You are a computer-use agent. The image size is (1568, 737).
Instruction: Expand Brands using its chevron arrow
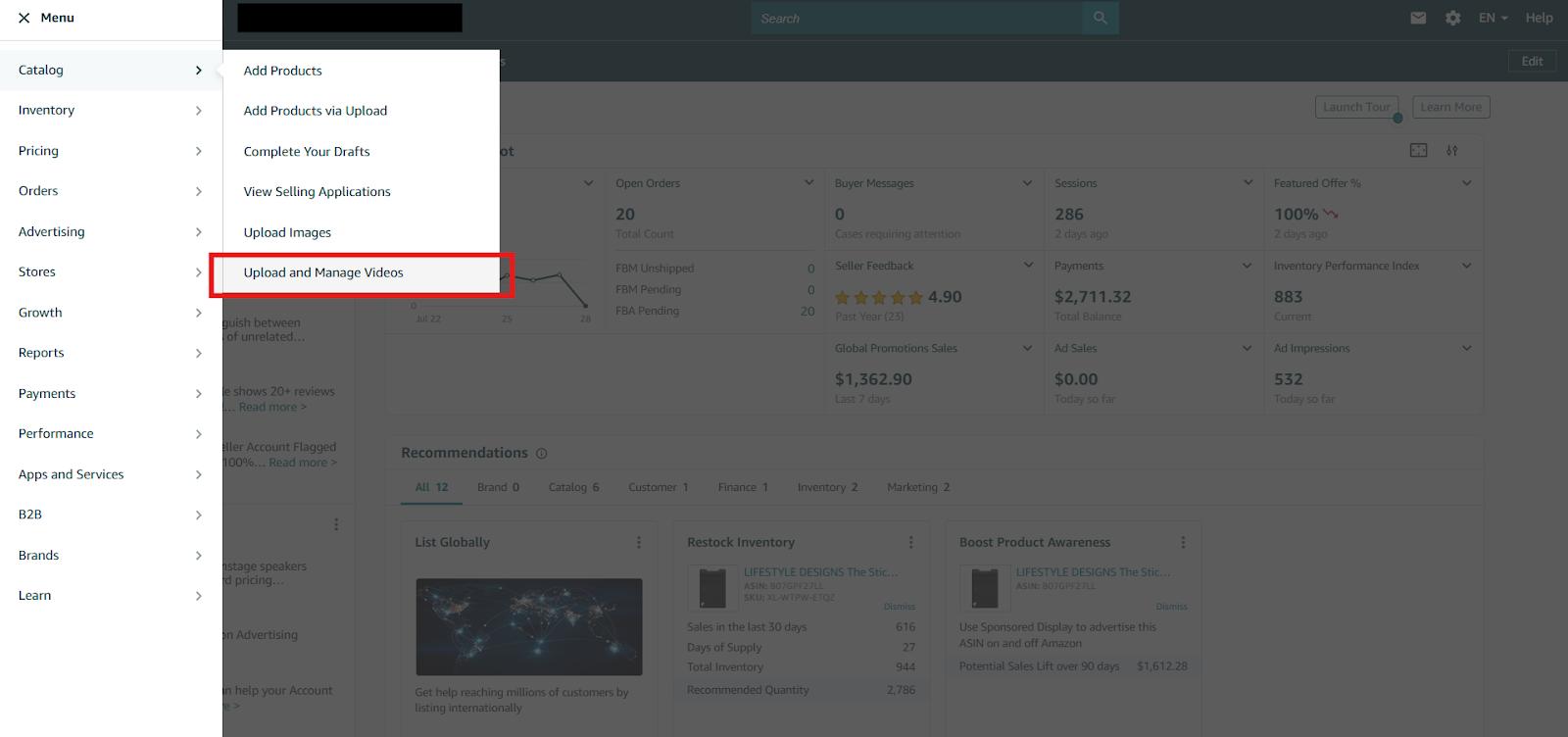click(x=198, y=555)
